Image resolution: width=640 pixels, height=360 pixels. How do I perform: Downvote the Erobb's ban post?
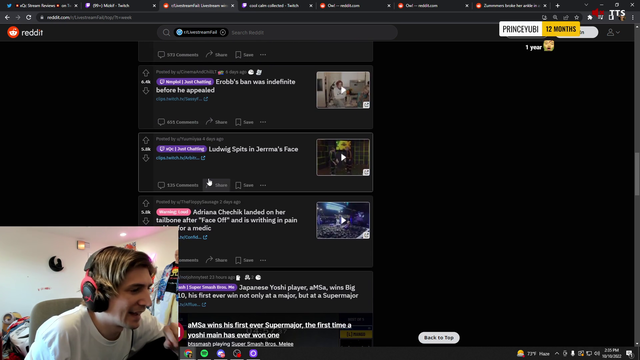[x=146, y=91]
